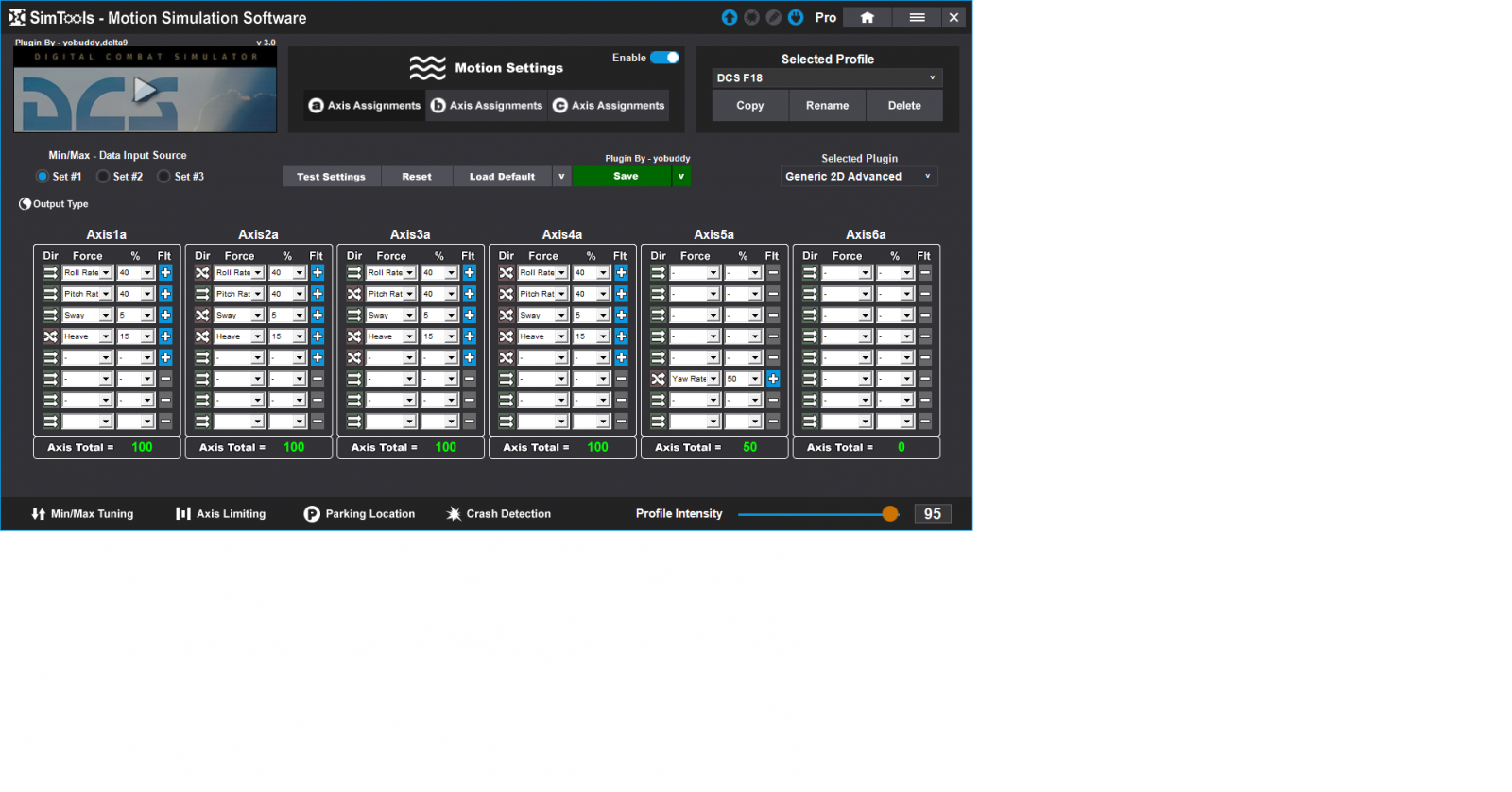This screenshot has height=792, width=1512.
Task: Click the Reset button
Action: [x=417, y=176]
